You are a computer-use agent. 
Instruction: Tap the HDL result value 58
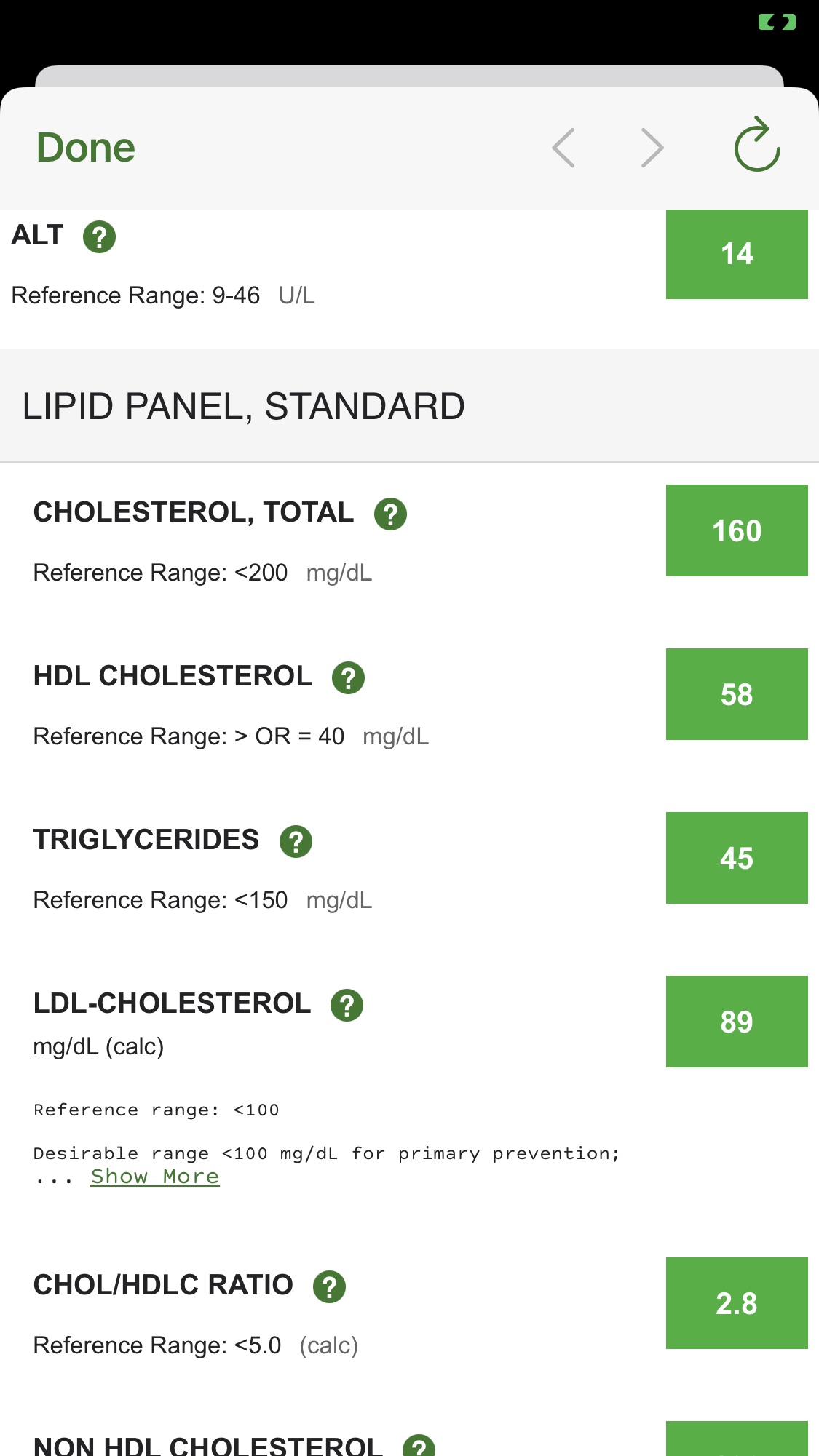736,694
